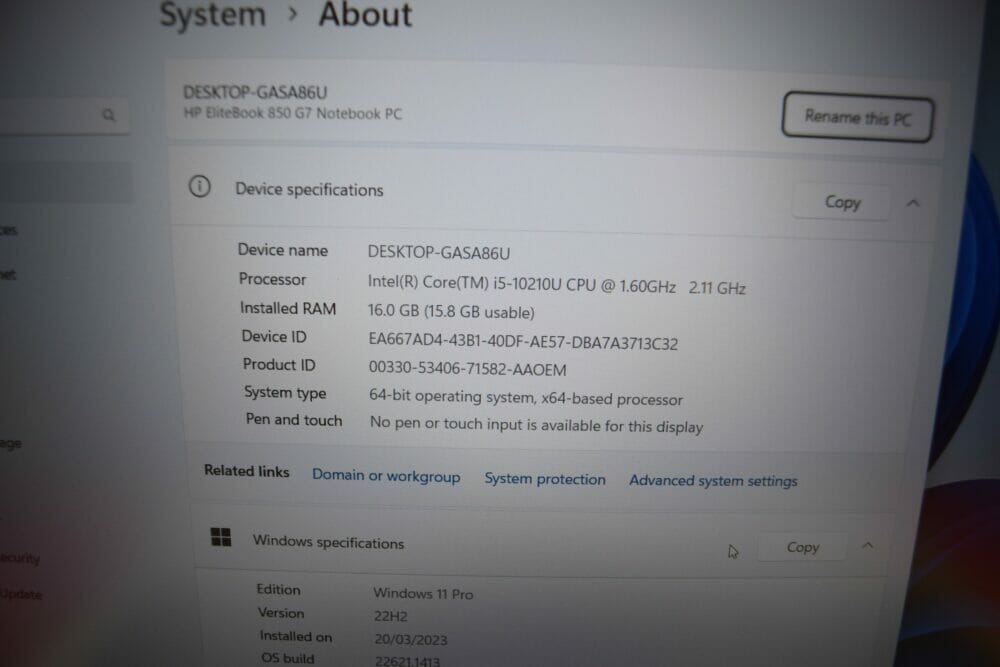The image size is (1000, 667).
Task: Click the Windows logo icon beside Windows specifications
Action: (x=221, y=537)
